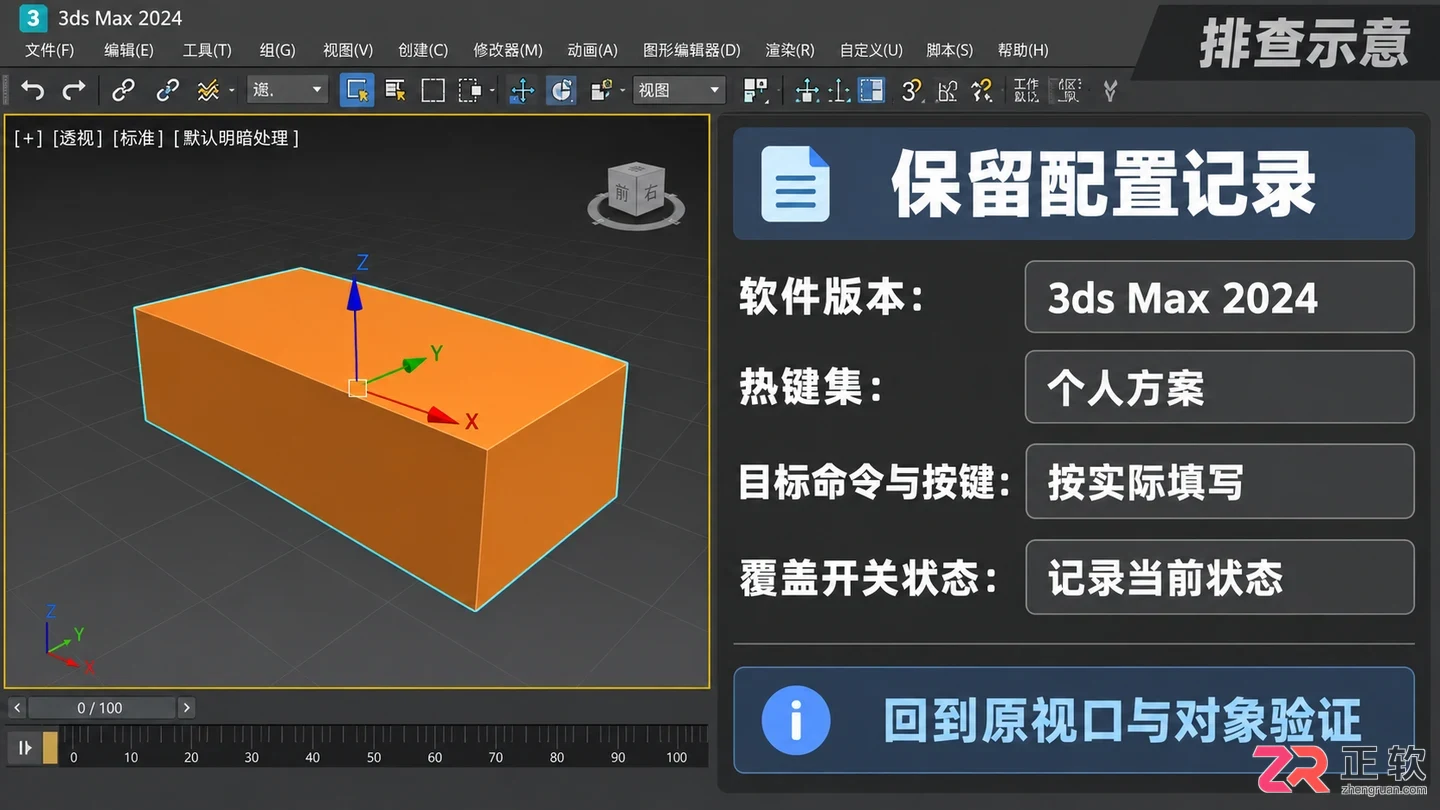The height and width of the screenshot is (810, 1440).
Task: Click the 个人方案 hotkey set field
Action: 1220,387
